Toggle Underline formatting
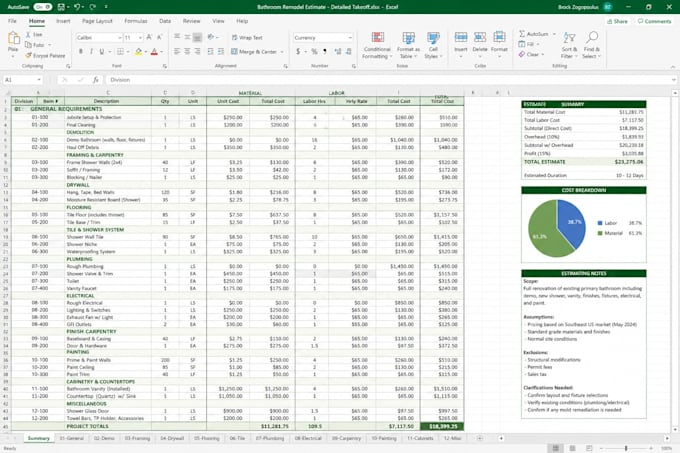This screenshot has width=680, height=453. [102, 52]
